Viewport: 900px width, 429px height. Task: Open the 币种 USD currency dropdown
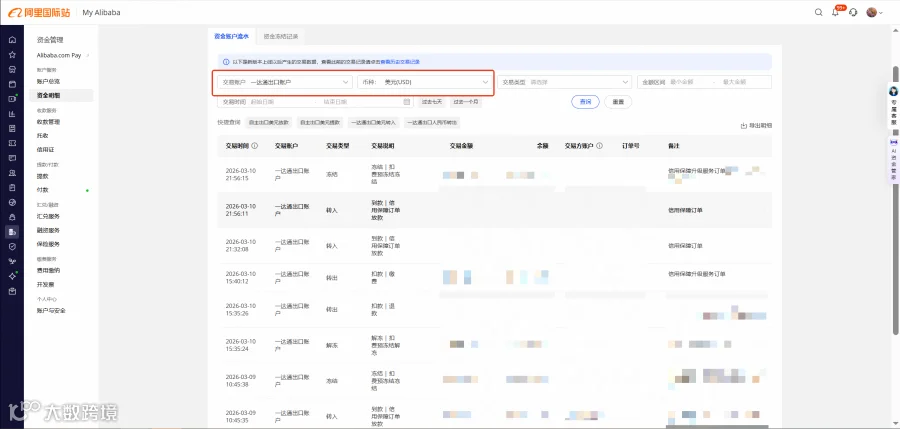tap(424, 82)
